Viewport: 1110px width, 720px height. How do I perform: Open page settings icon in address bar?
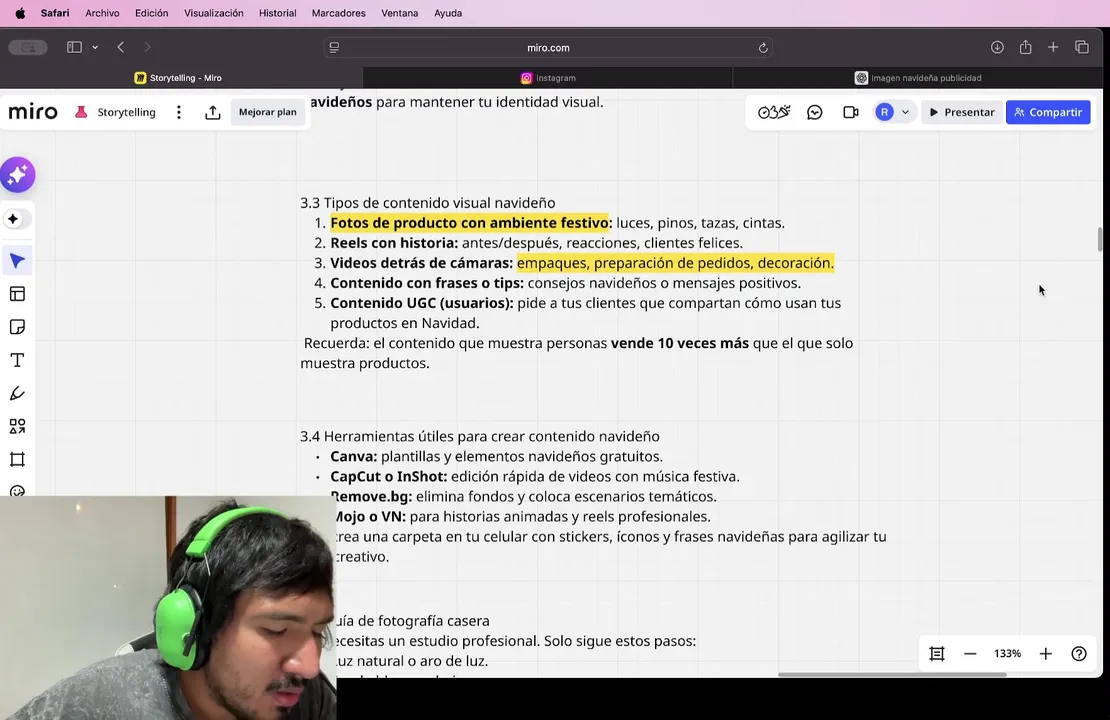click(x=334, y=48)
